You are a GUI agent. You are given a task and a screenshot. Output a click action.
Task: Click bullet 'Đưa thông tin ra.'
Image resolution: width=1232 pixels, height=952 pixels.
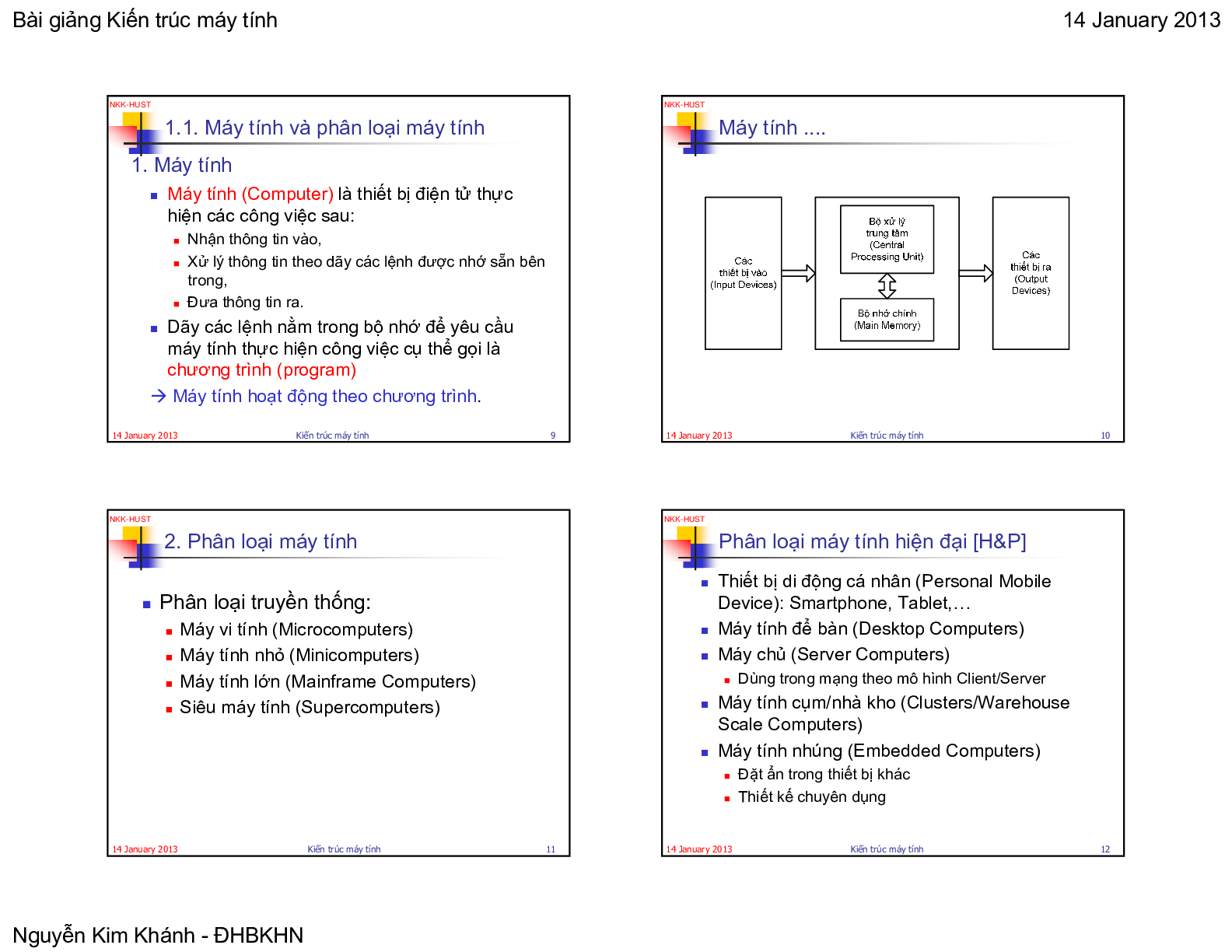click(x=245, y=302)
